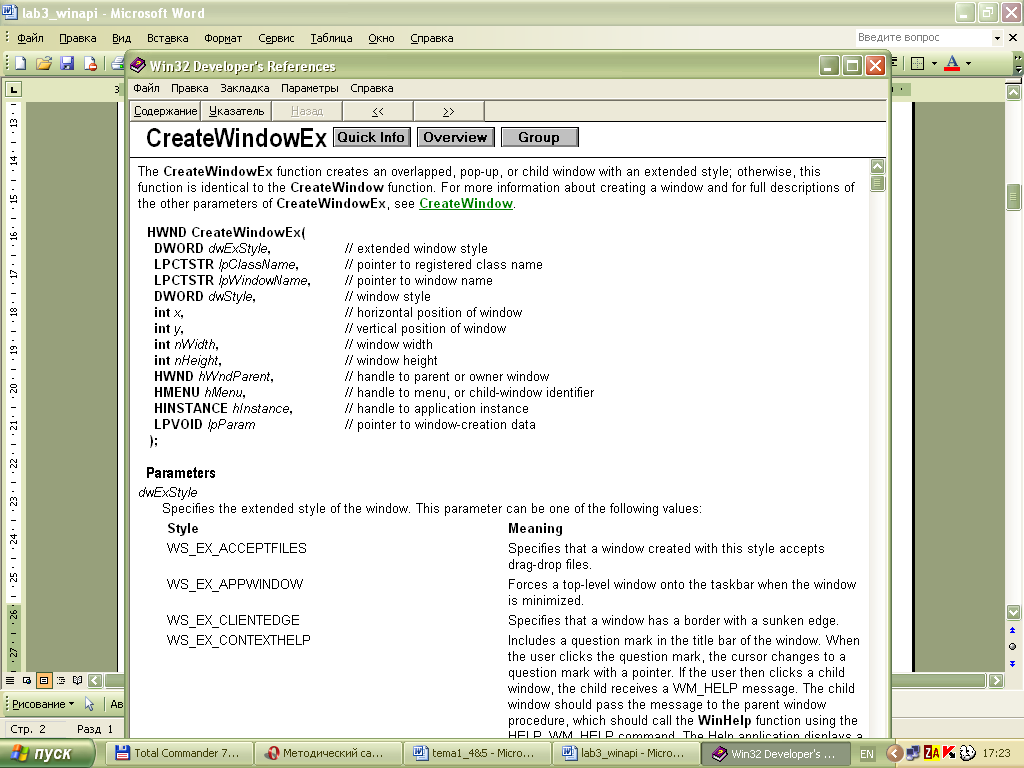
Task: Toggle the Print Layout view icon
Action: click(x=44, y=680)
